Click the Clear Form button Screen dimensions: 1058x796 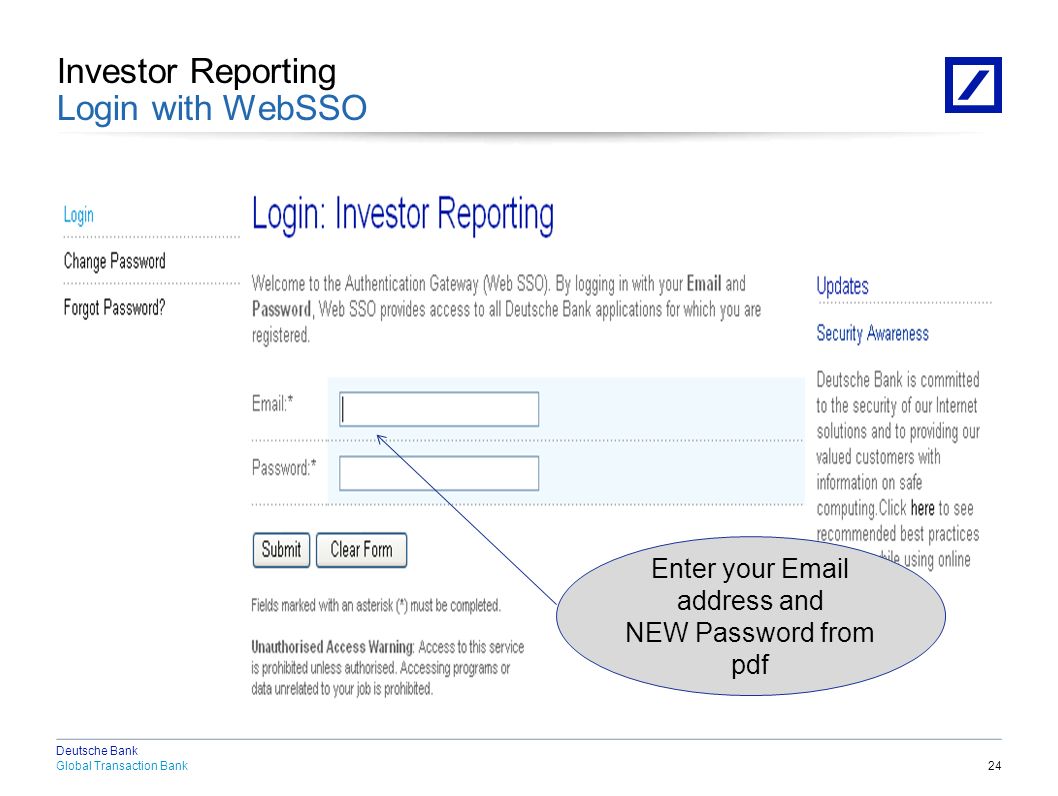coord(362,550)
